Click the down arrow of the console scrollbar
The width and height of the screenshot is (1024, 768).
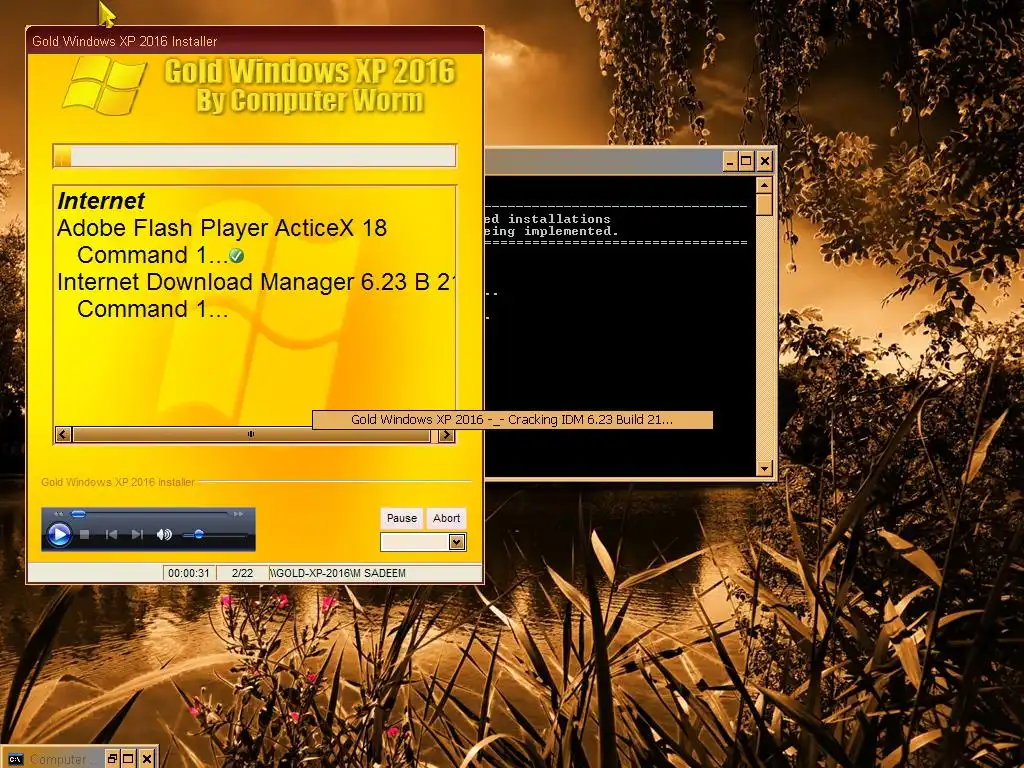764,468
